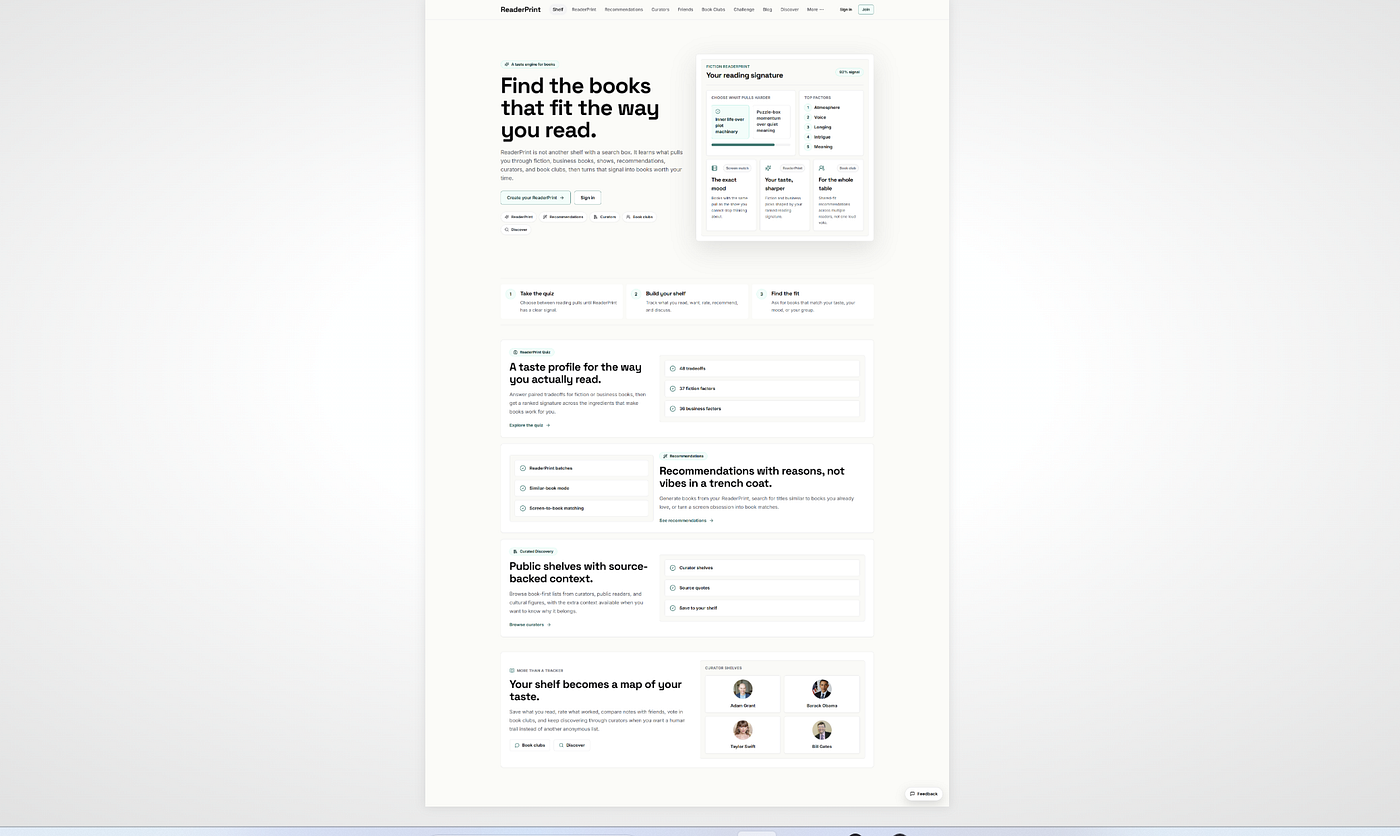
Task: Click the check icon beside 'Similar-book mode'
Action: (x=523, y=488)
